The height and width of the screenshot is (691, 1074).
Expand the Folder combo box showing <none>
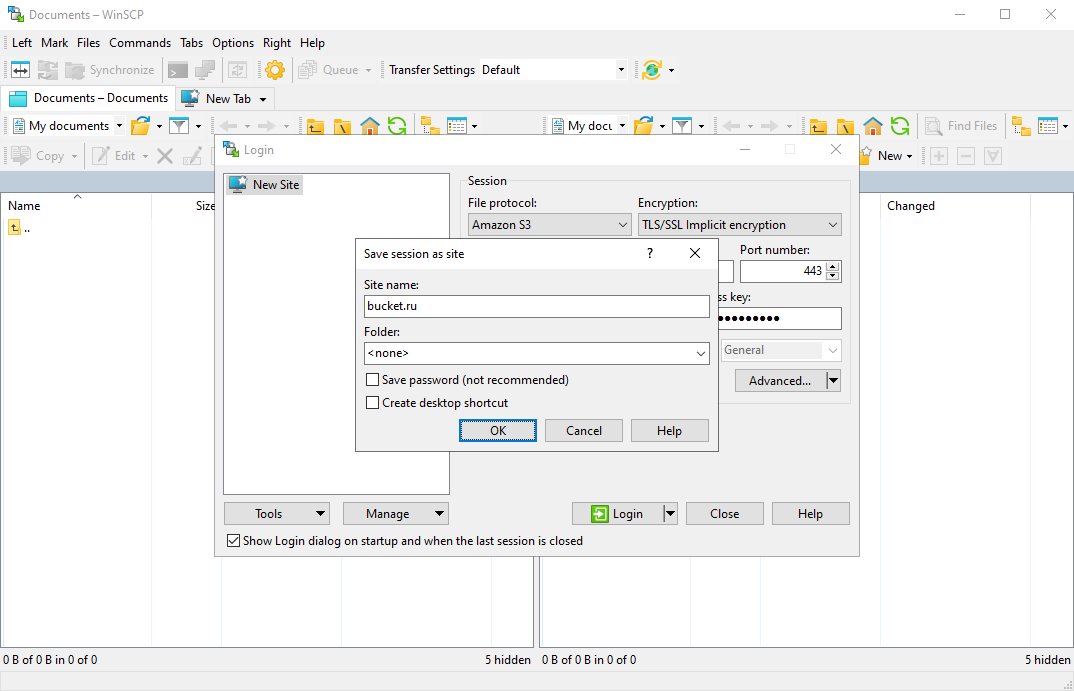701,353
